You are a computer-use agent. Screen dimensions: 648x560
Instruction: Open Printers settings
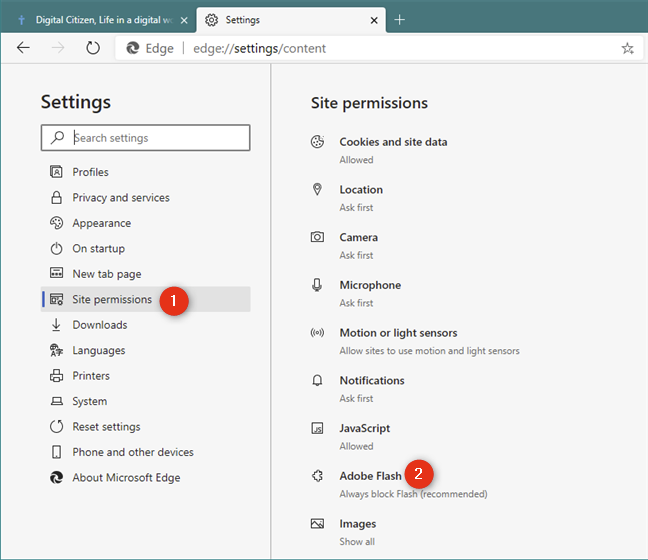pyautogui.click(x=91, y=376)
